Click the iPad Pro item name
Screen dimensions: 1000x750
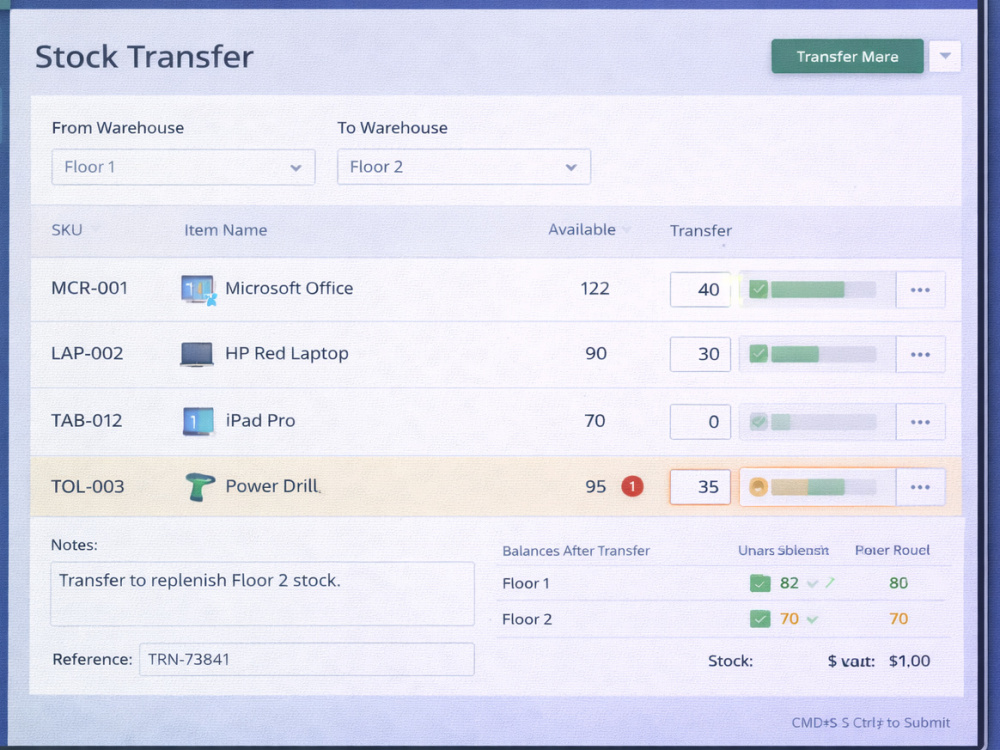coord(260,421)
